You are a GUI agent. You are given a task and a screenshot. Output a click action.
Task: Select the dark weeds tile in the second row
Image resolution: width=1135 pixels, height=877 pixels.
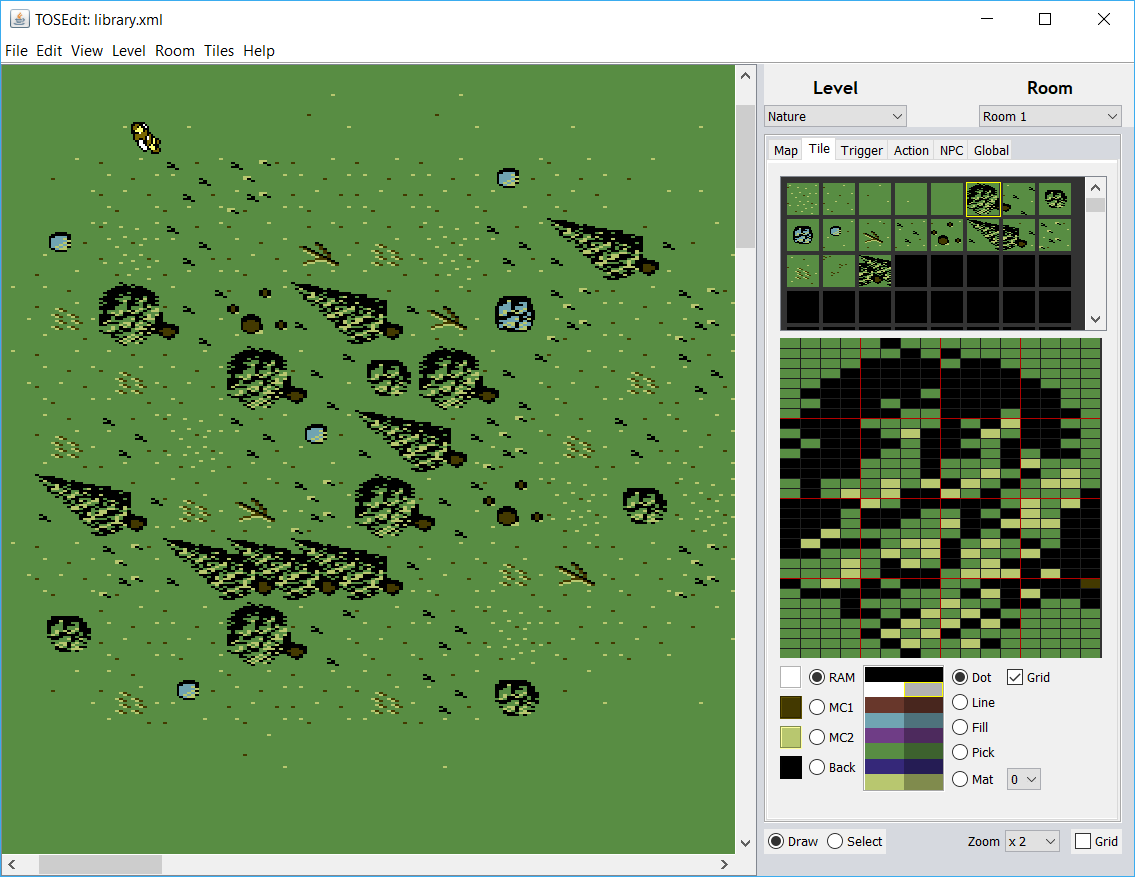(x=911, y=234)
